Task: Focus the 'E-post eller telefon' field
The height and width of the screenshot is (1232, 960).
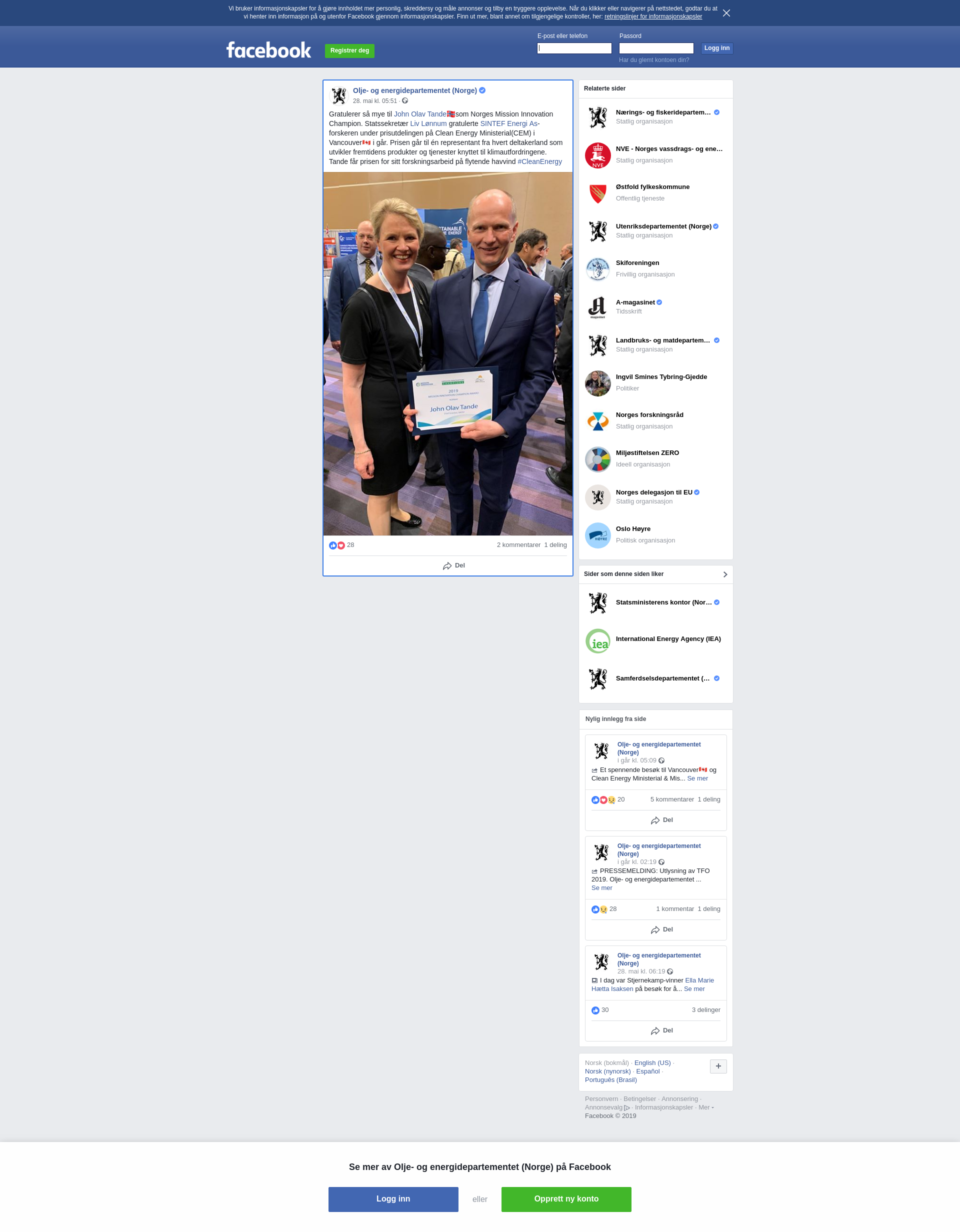Action: point(574,48)
